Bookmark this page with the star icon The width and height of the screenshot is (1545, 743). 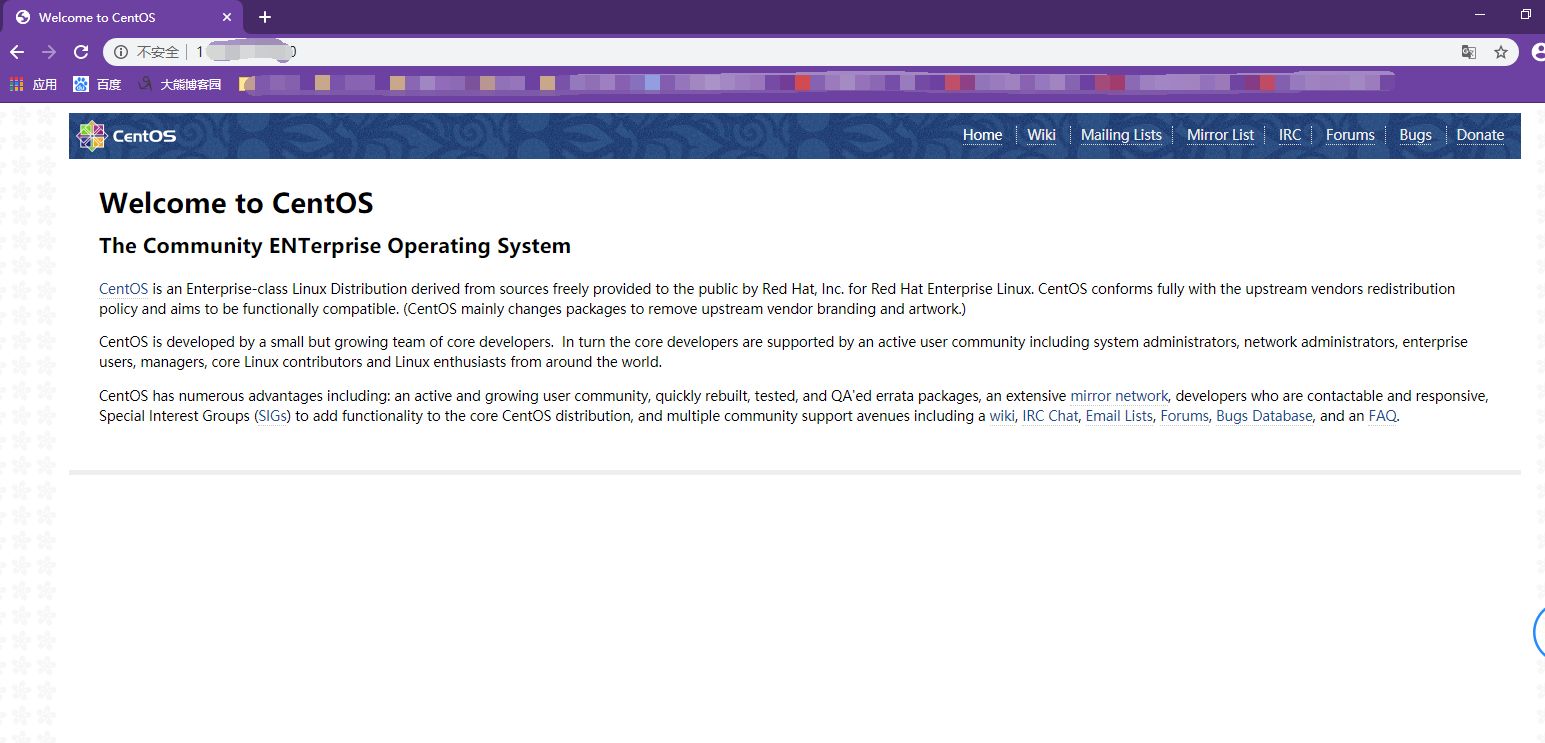[1500, 52]
